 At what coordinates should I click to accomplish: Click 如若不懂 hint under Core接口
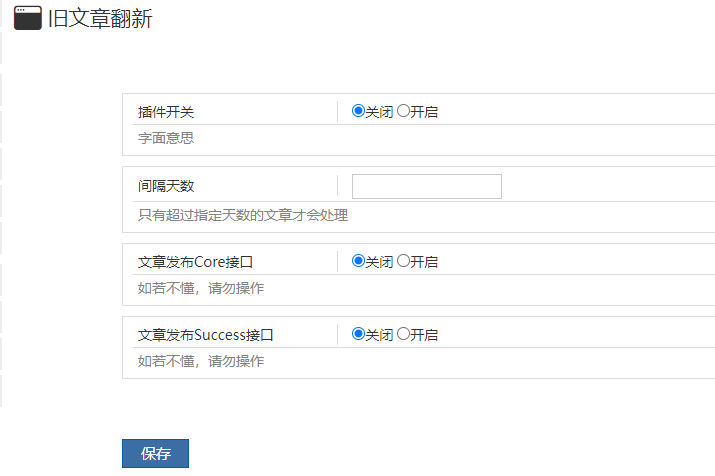(x=201, y=288)
